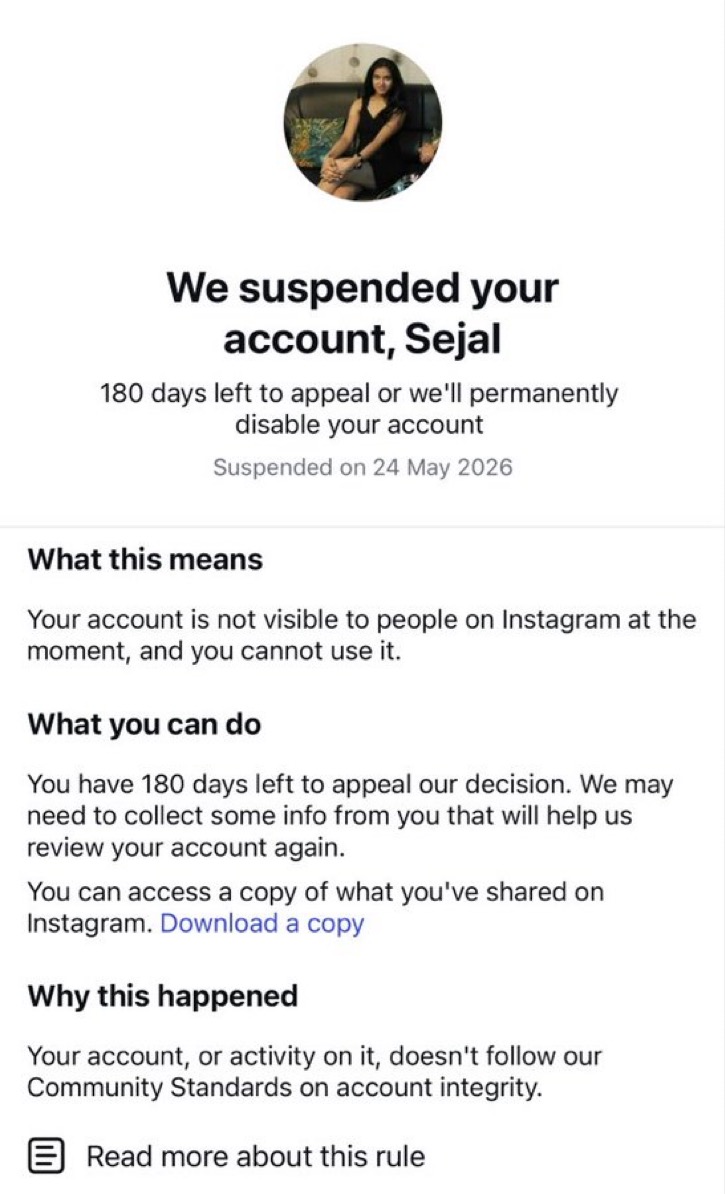The width and height of the screenshot is (725, 1194).
Task: Click the Suspended on 24 May 2026 text
Action: (362, 467)
